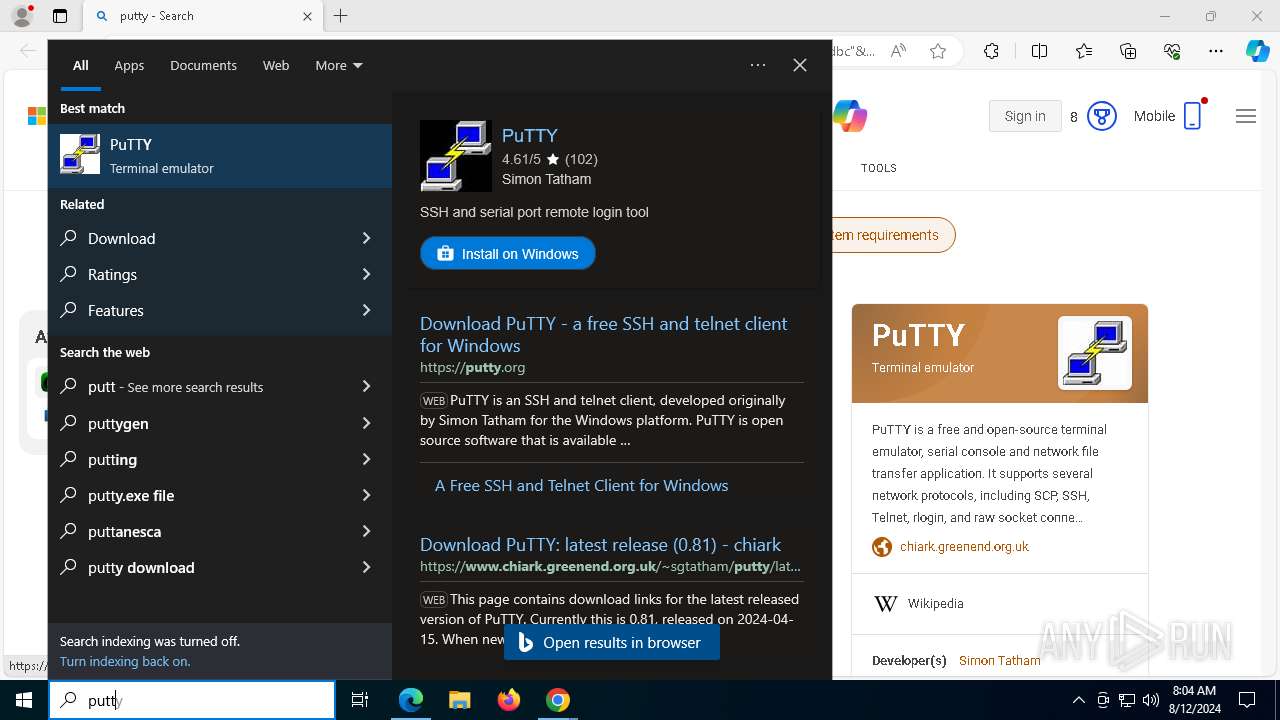
Task: Open Edge Settings and more menu
Action: [1216, 51]
